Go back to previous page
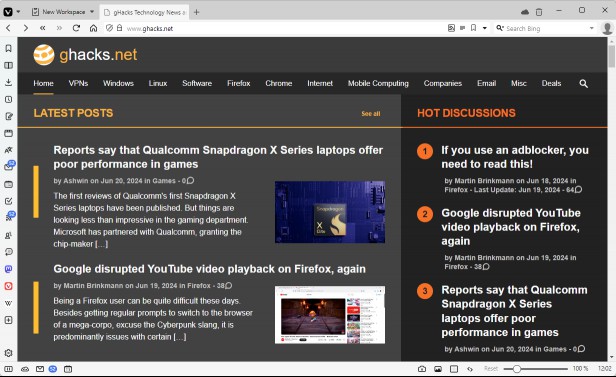This screenshot has height=377, width=616. click(8, 28)
